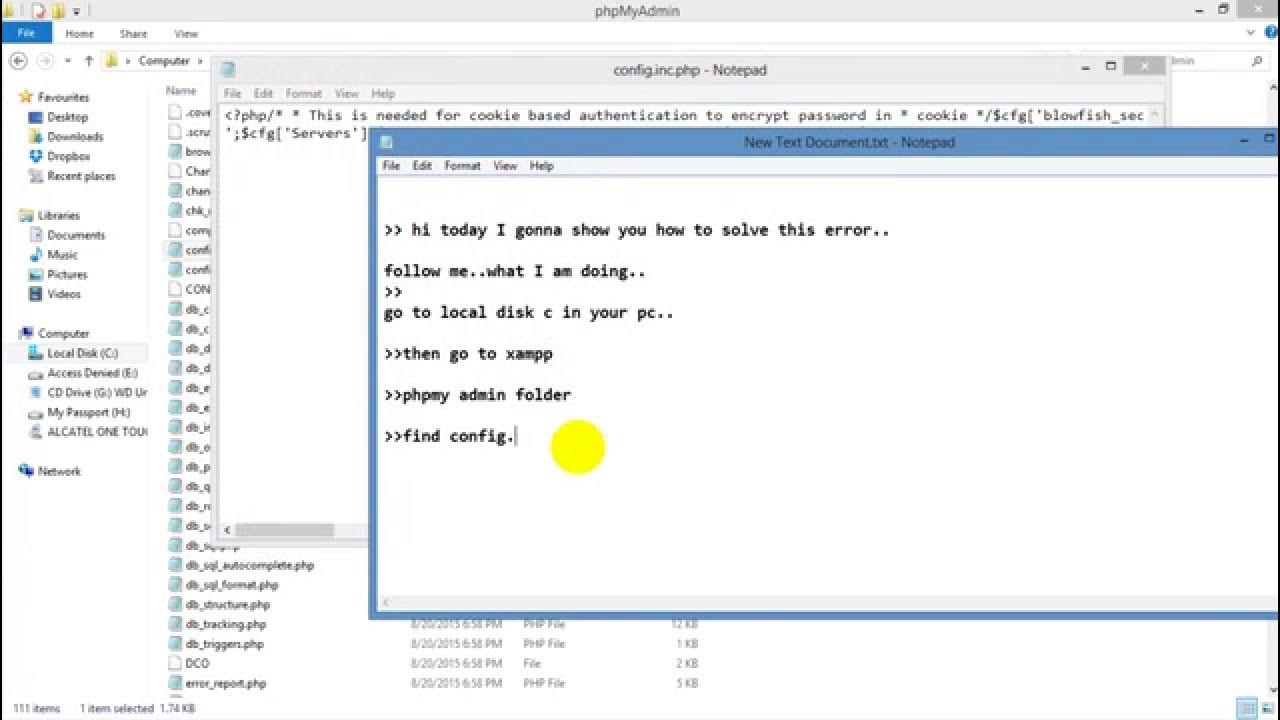Open Desktop in Favourites

point(67,117)
